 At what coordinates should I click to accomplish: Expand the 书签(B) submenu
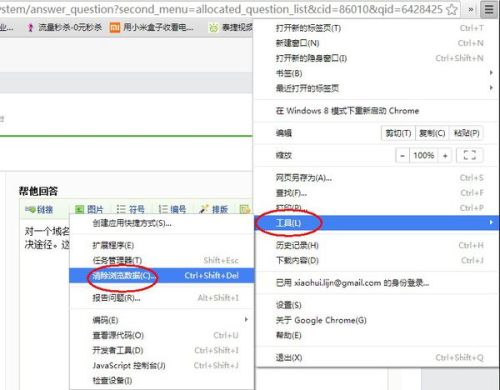[377, 73]
